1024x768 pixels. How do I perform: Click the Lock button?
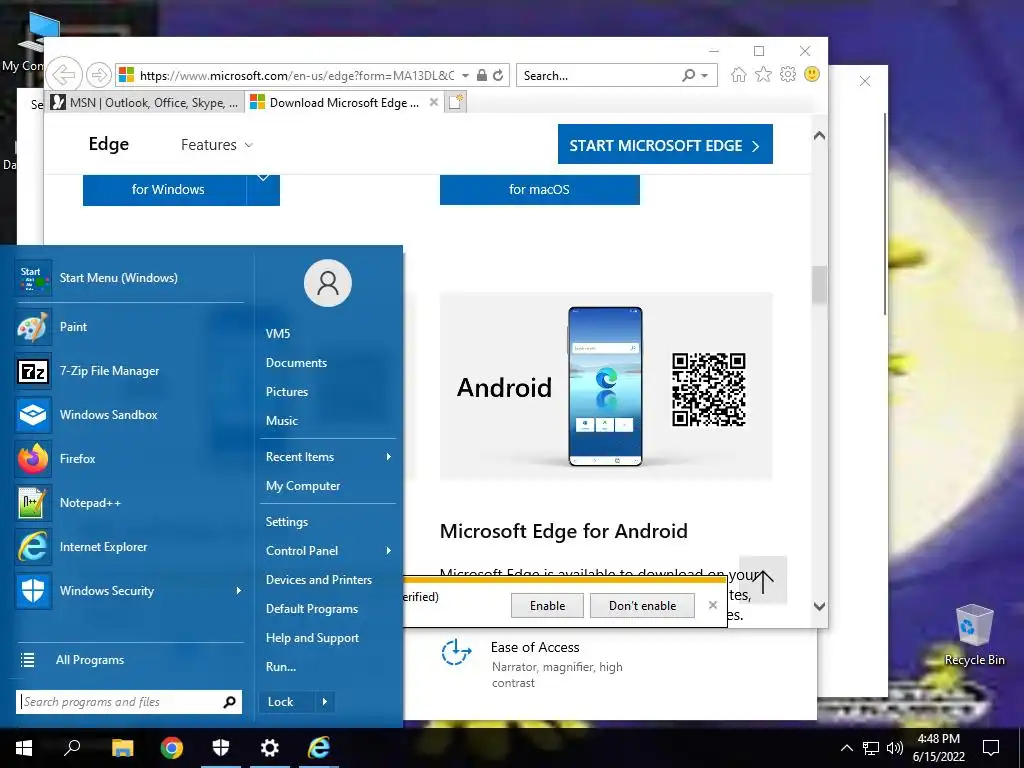(x=287, y=702)
